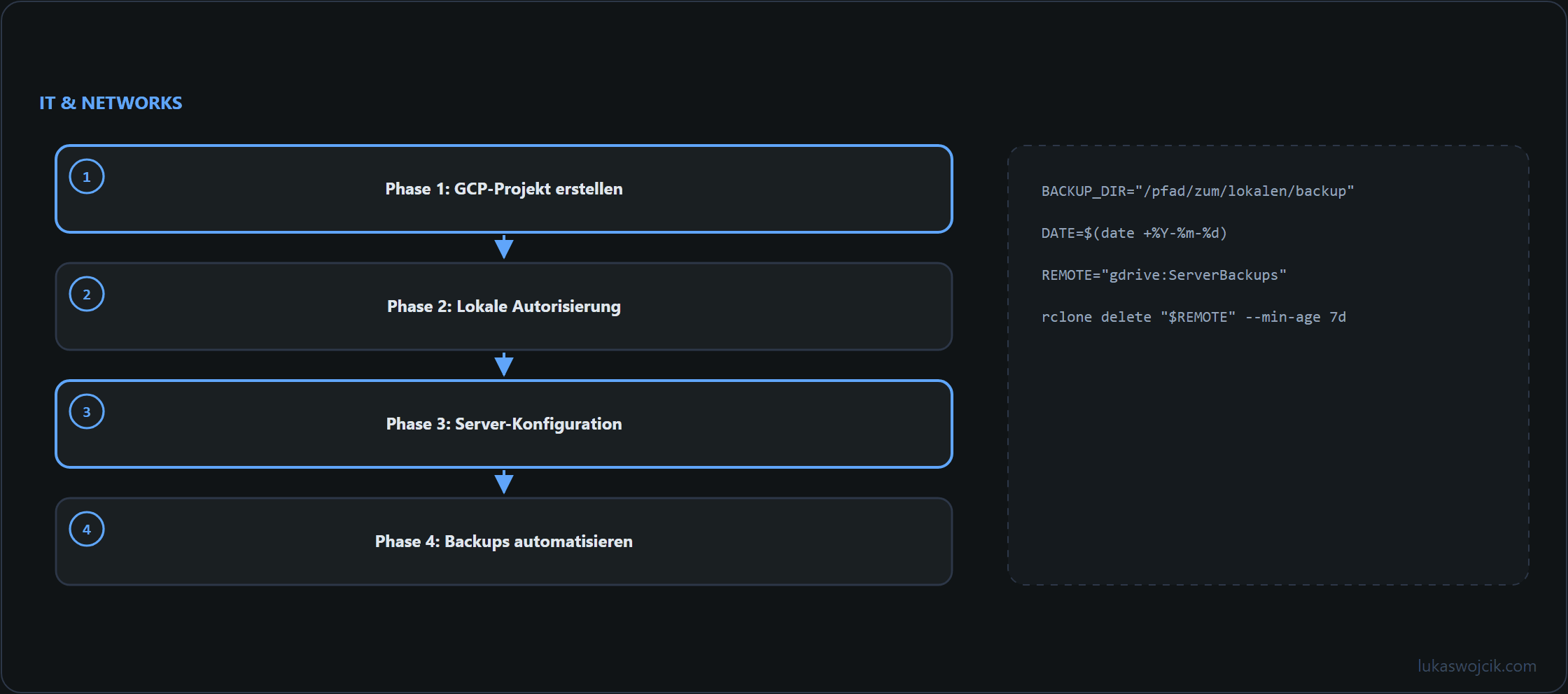1568x694 pixels.
Task: Click the number 2 circle badge
Action: (x=87, y=294)
